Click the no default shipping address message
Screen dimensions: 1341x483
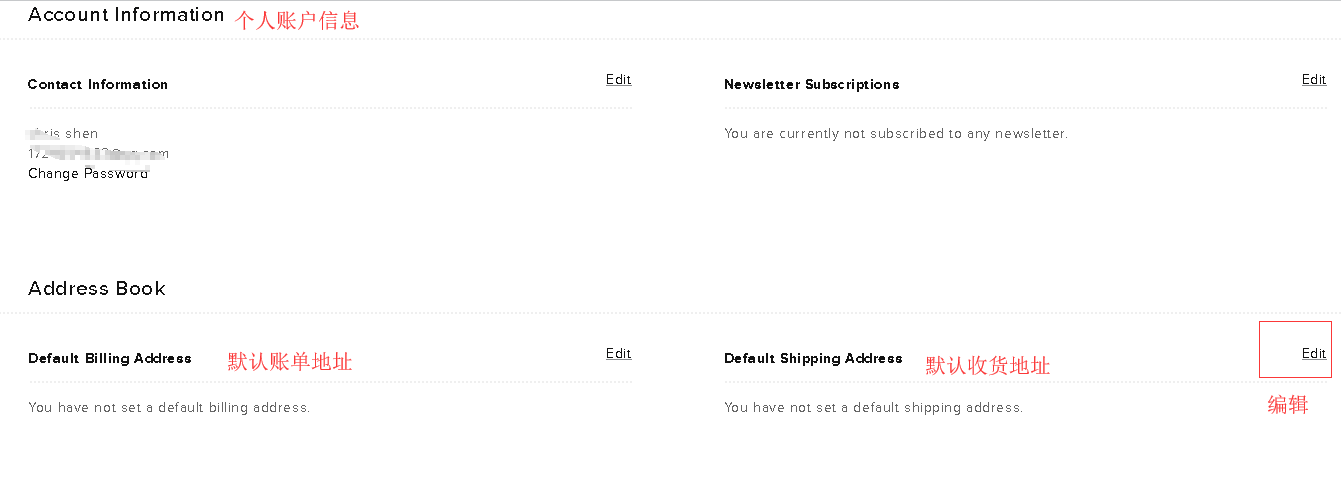pos(873,408)
